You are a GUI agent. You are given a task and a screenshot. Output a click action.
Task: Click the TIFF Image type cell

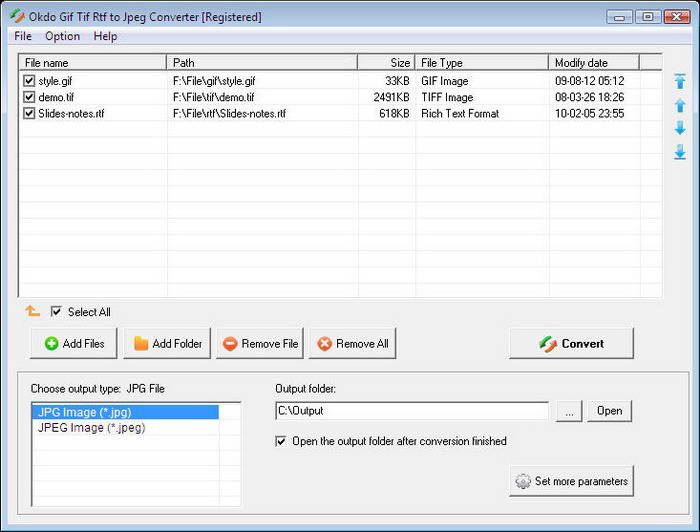click(447, 97)
